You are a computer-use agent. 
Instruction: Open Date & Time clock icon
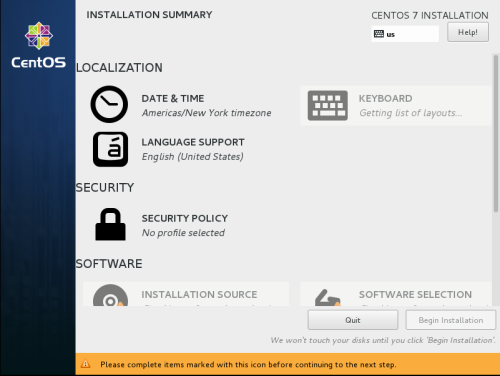[x=109, y=104]
